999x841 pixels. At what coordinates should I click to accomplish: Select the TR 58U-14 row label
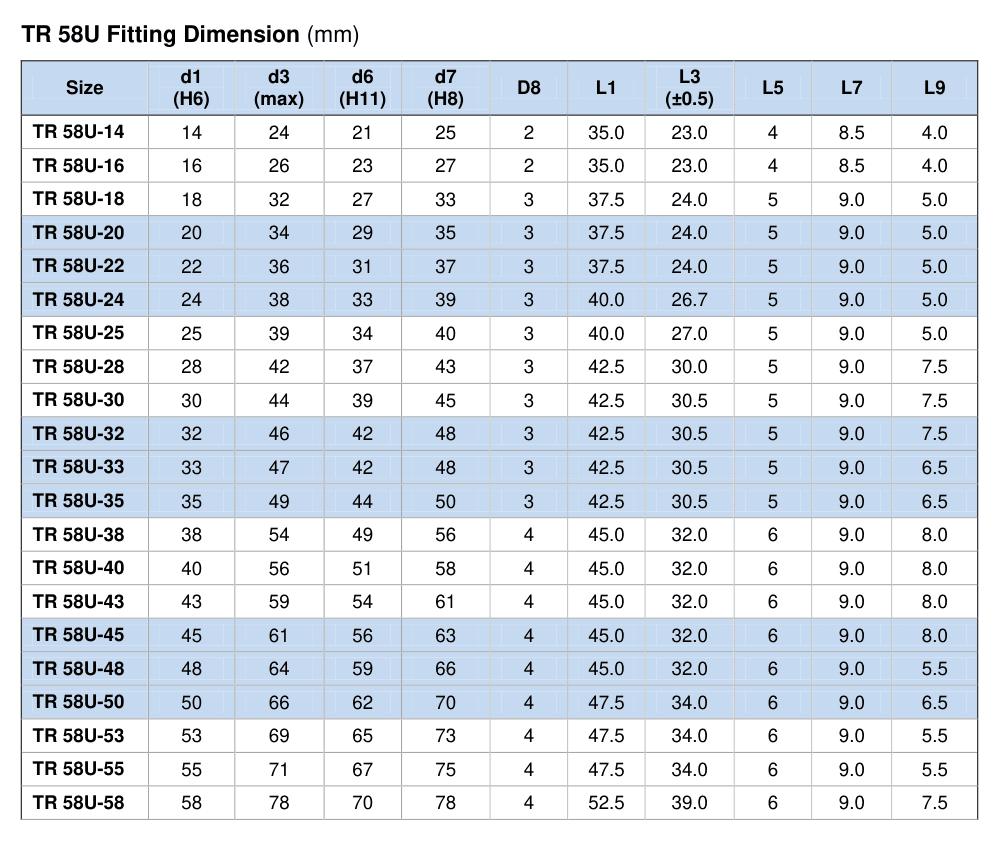point(78,132)
